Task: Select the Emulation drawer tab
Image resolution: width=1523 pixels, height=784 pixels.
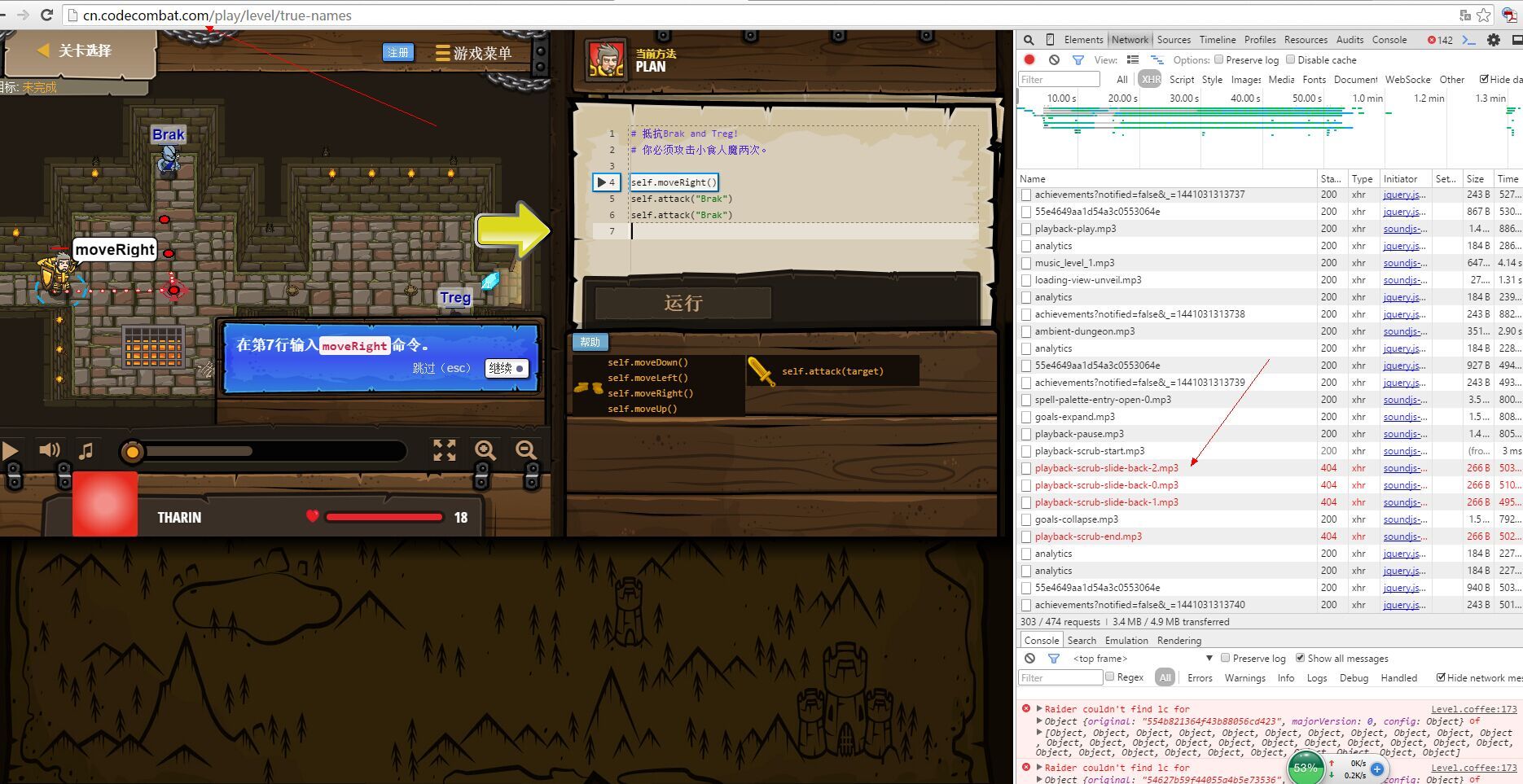Action: click(x=1126, y=641)
